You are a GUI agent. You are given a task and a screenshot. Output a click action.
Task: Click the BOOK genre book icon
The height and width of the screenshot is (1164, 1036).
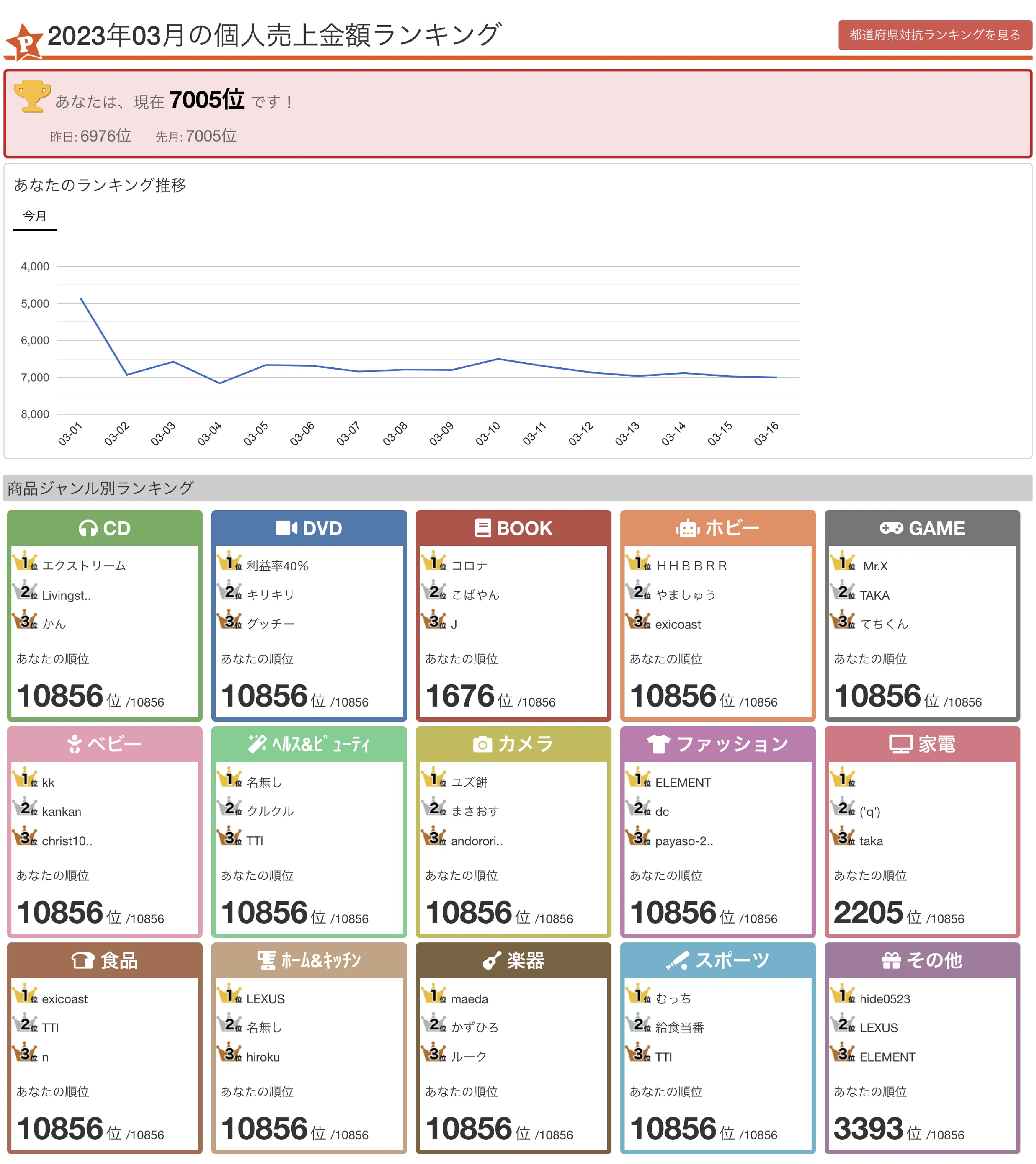click(x=482, y=528)
